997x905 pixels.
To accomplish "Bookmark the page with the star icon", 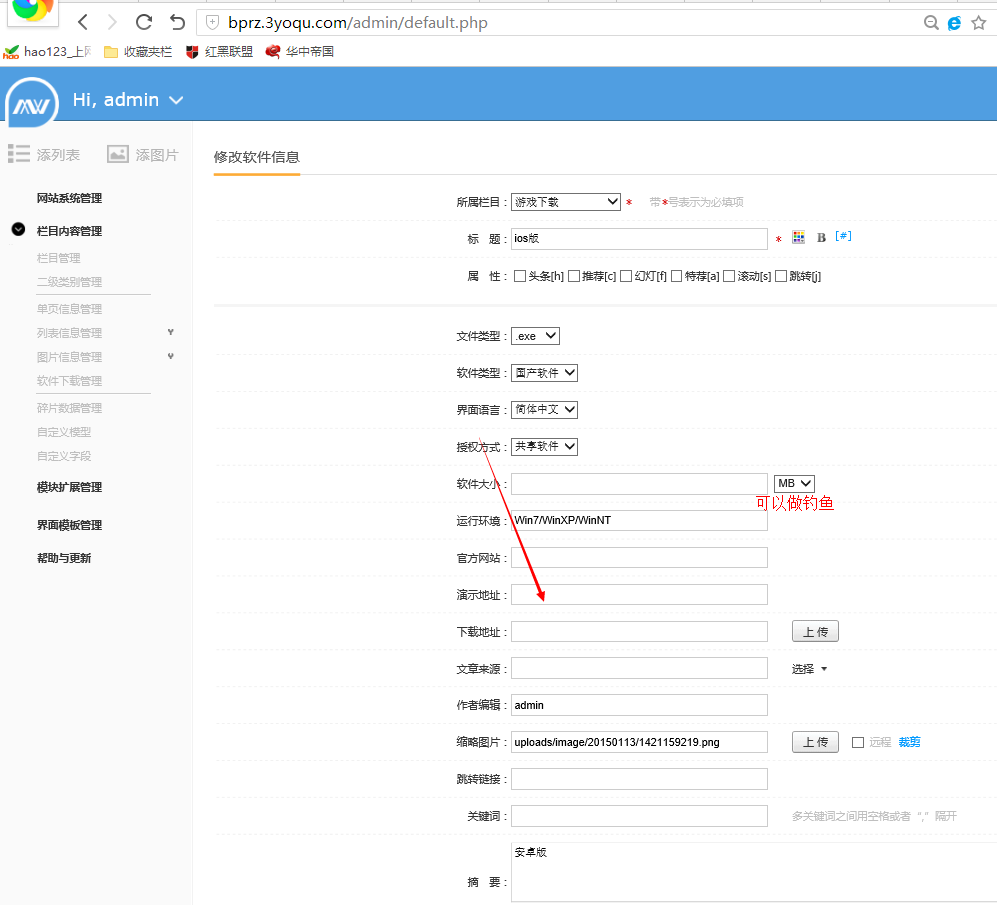I will pyautogui.click(x=979, y=23).
